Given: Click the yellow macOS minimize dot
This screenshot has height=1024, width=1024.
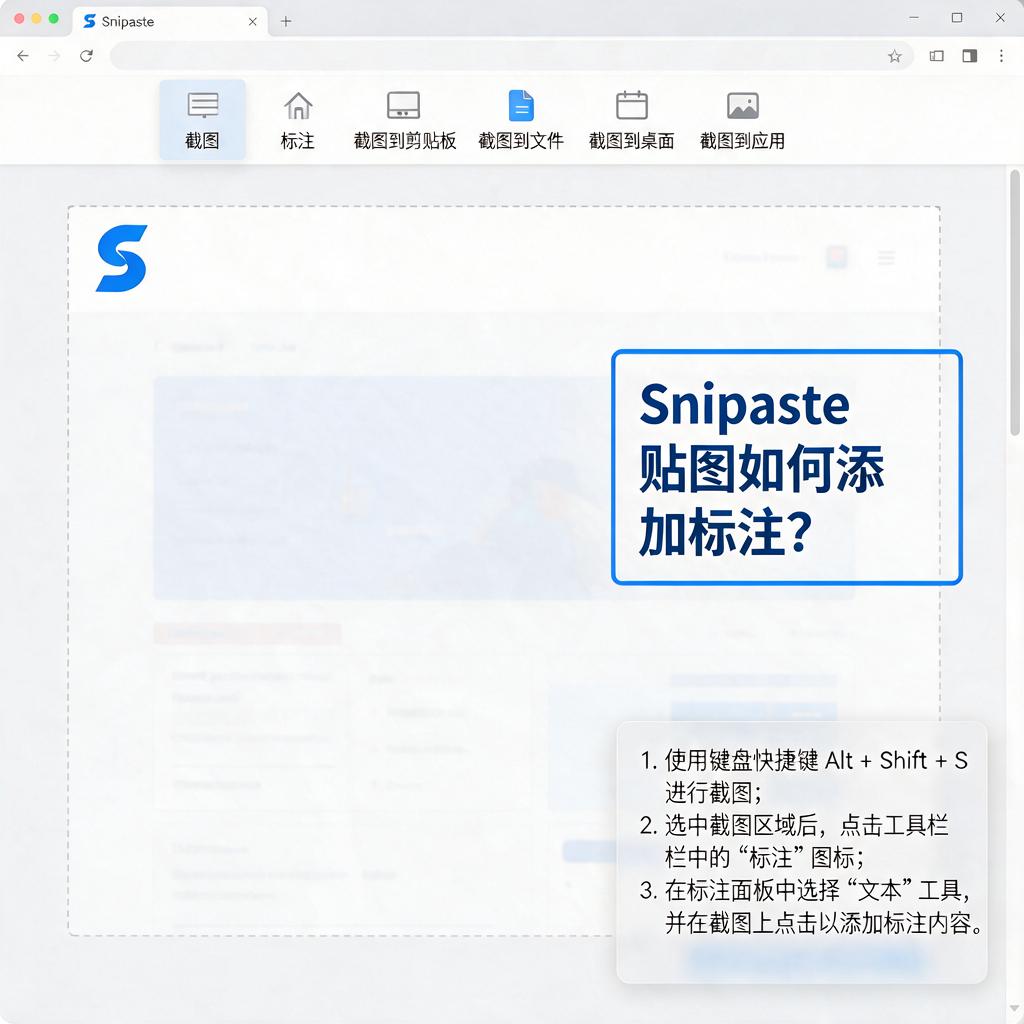Looking at the screenshot, I should pos(37,18).
